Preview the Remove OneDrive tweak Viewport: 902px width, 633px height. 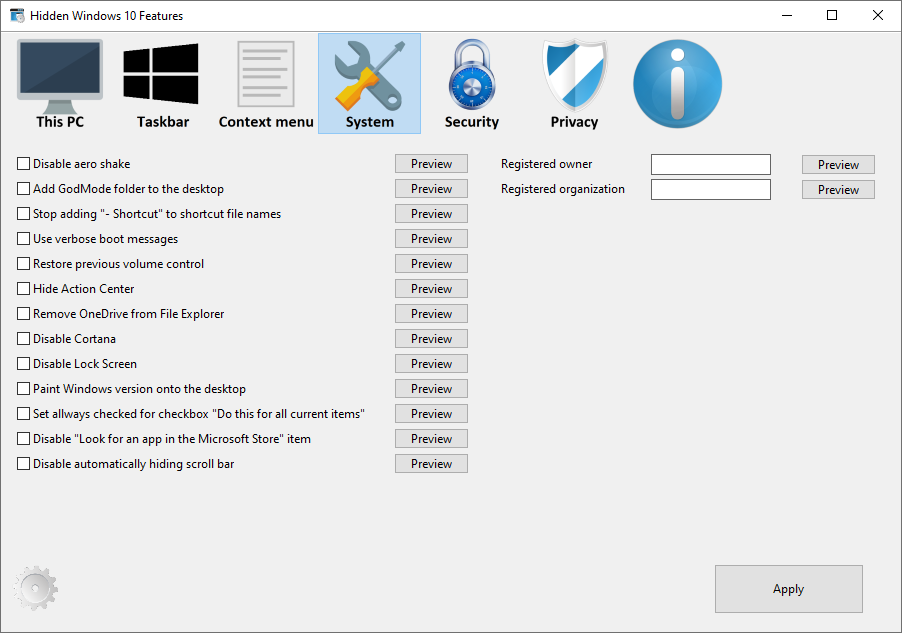click(x=431, y=314)
